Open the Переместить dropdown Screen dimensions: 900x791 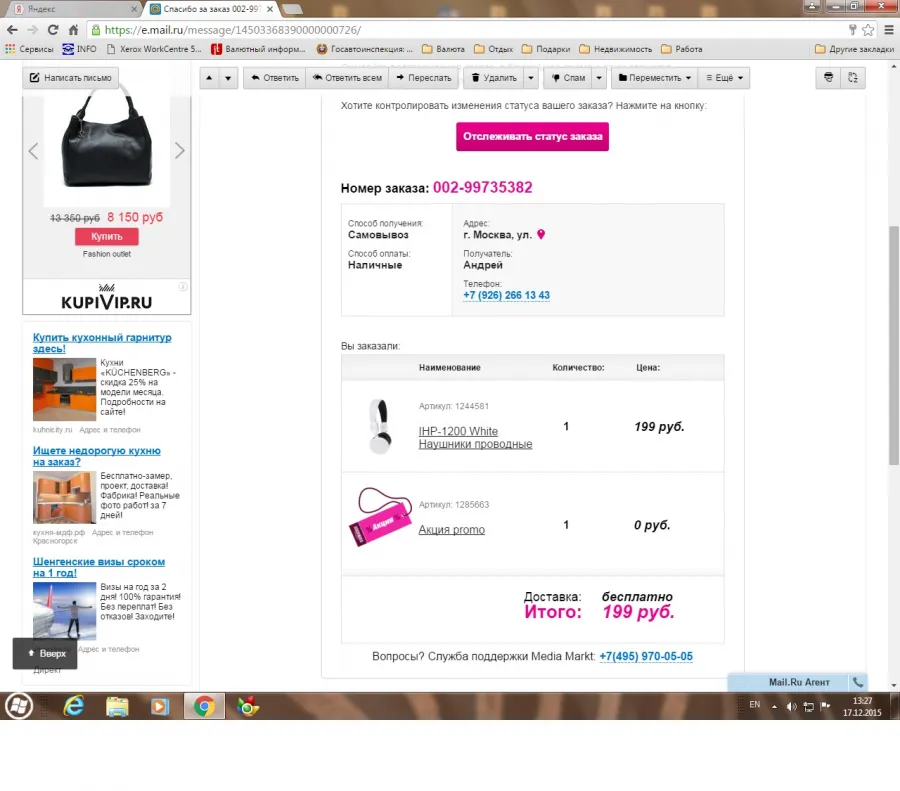click(655, 78)
